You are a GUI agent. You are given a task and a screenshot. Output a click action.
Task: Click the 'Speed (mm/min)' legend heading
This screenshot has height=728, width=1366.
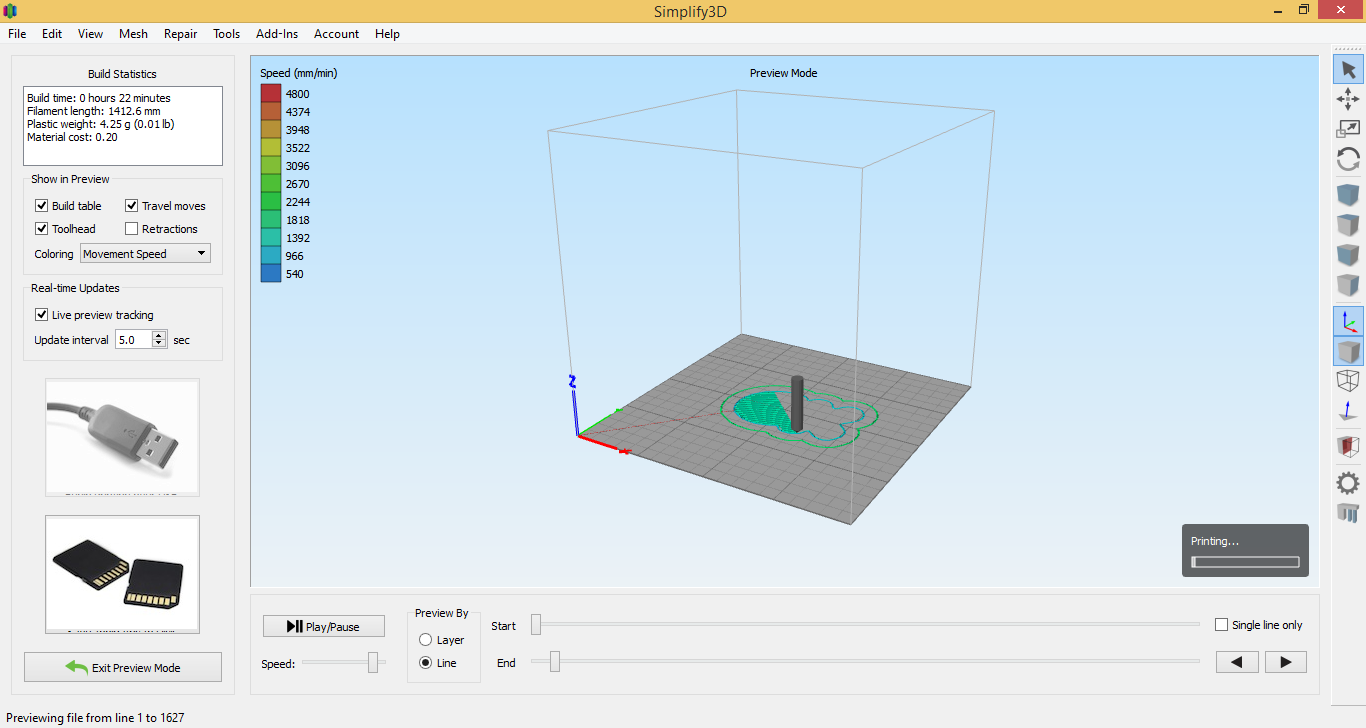point(299,73)
